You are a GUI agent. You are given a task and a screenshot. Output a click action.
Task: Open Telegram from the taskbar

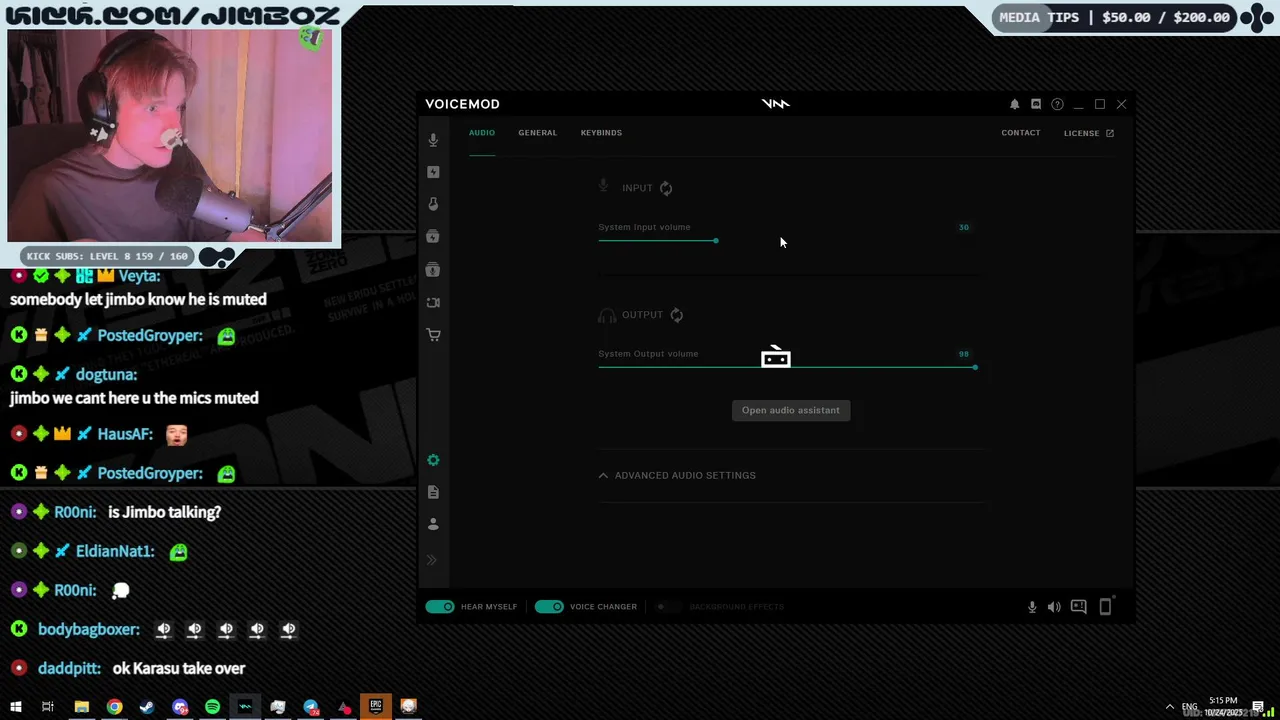310,707
